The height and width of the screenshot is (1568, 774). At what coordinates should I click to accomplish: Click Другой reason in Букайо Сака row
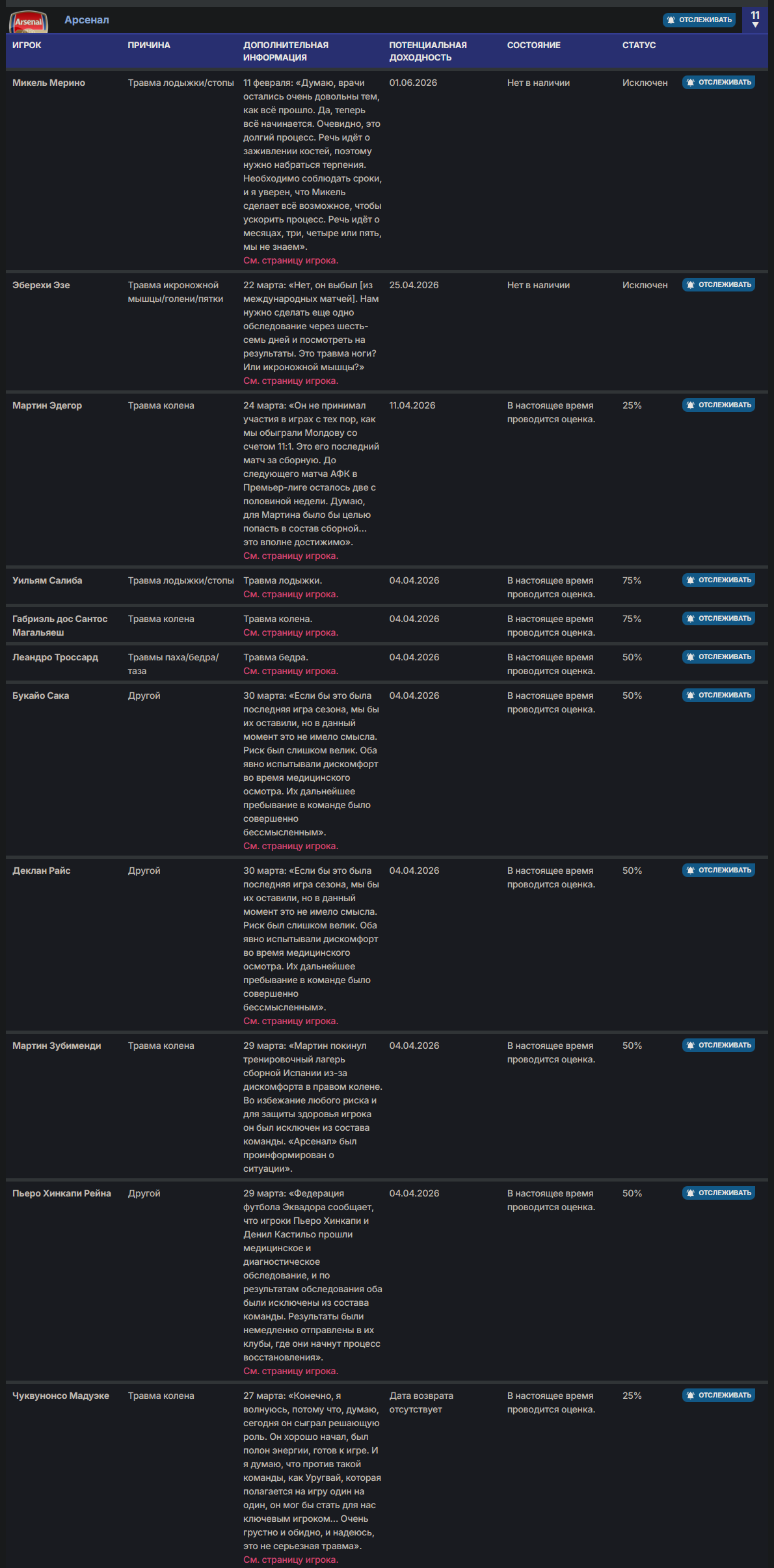[x=144, y=696]
